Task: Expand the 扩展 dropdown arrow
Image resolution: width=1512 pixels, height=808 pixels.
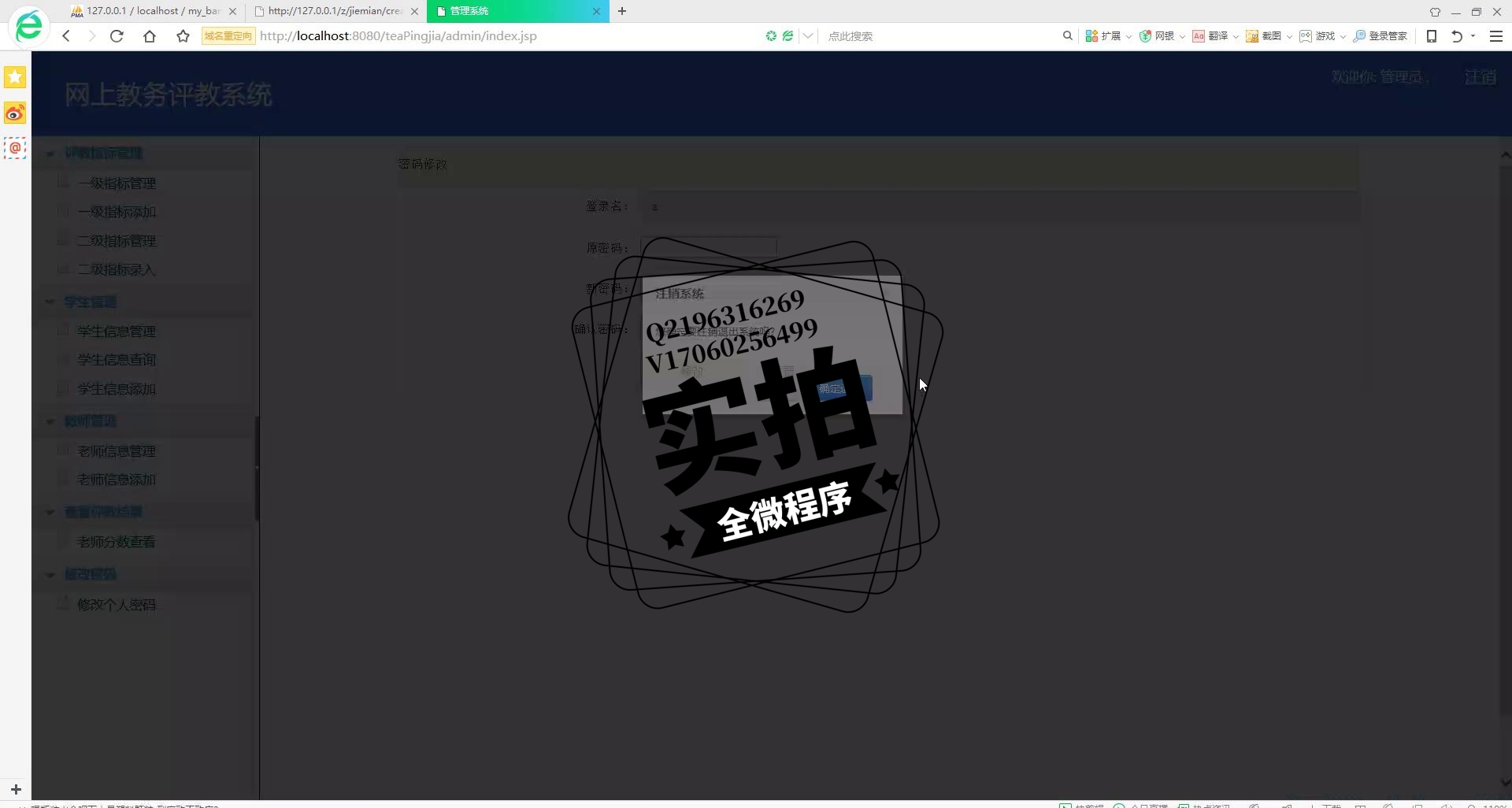Action: click(x=1128, y=37)
